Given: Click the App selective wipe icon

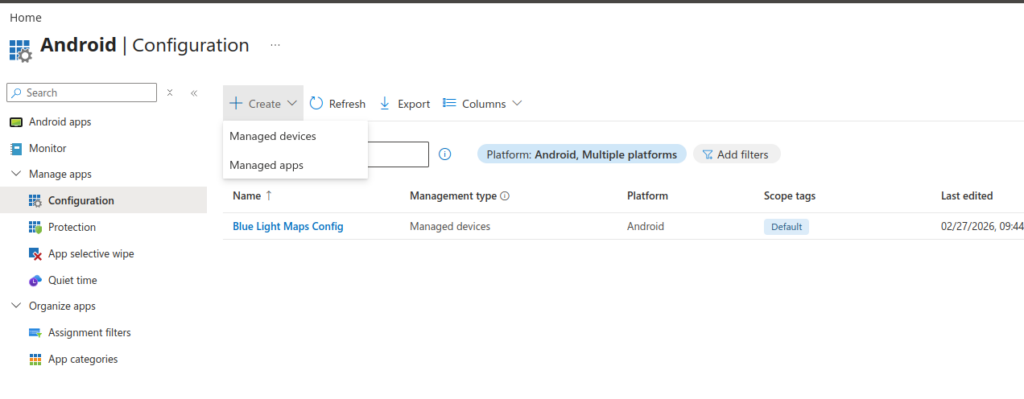Looking at the screenshot, I should click(35, 254).
